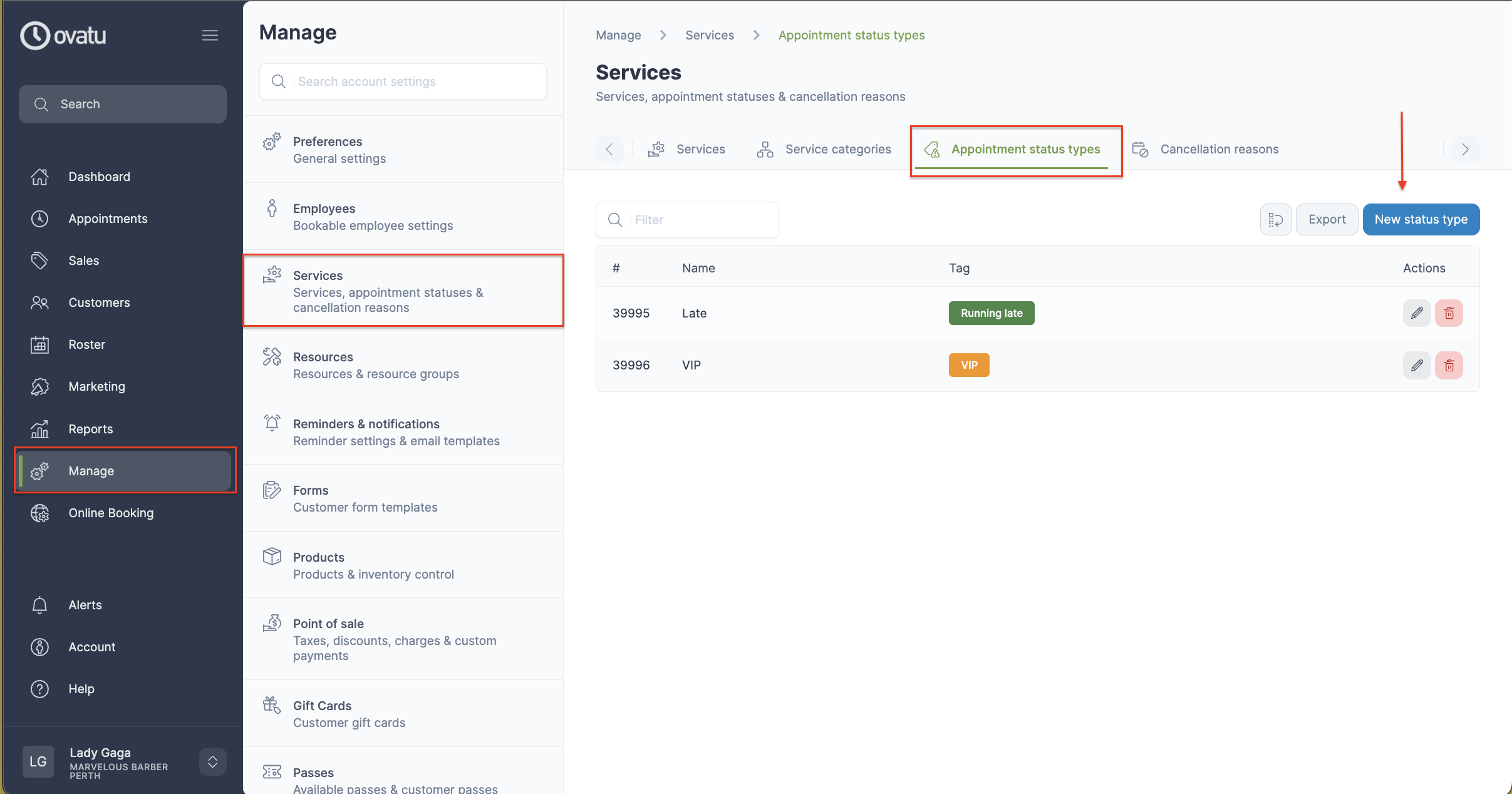The width and height of the screenshot is (1512, 794).
Task: Switch to the Cancellation reasons tab
Action: coord(1219,149)
